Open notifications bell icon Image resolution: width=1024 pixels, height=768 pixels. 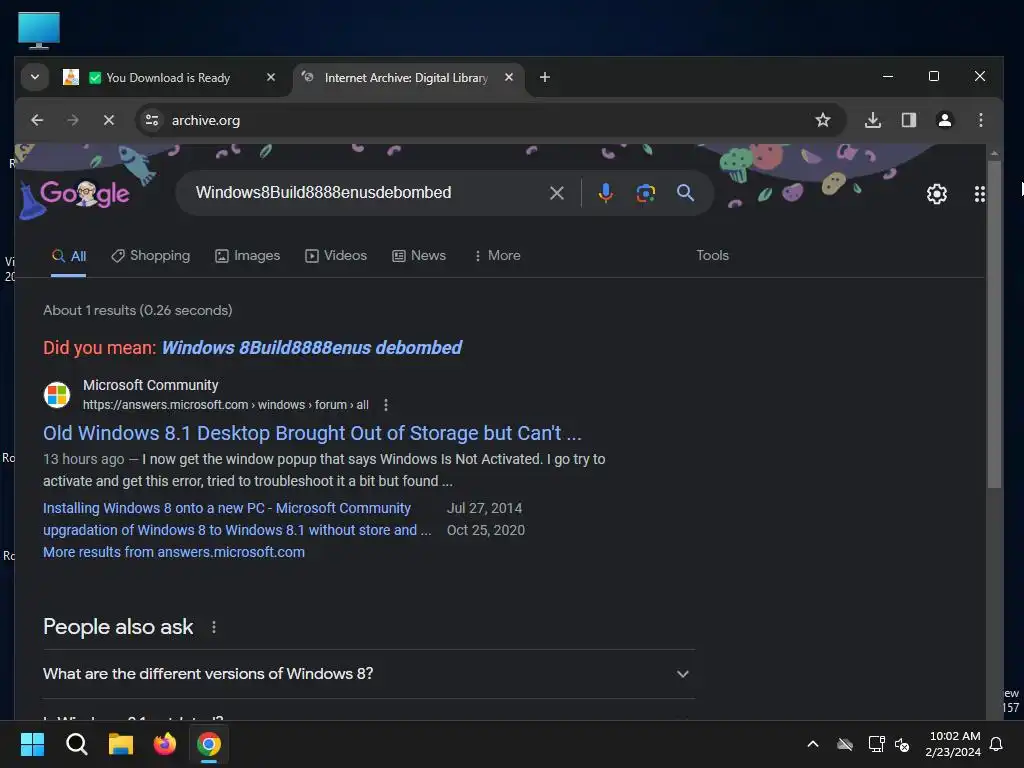(x=997, y=744)
